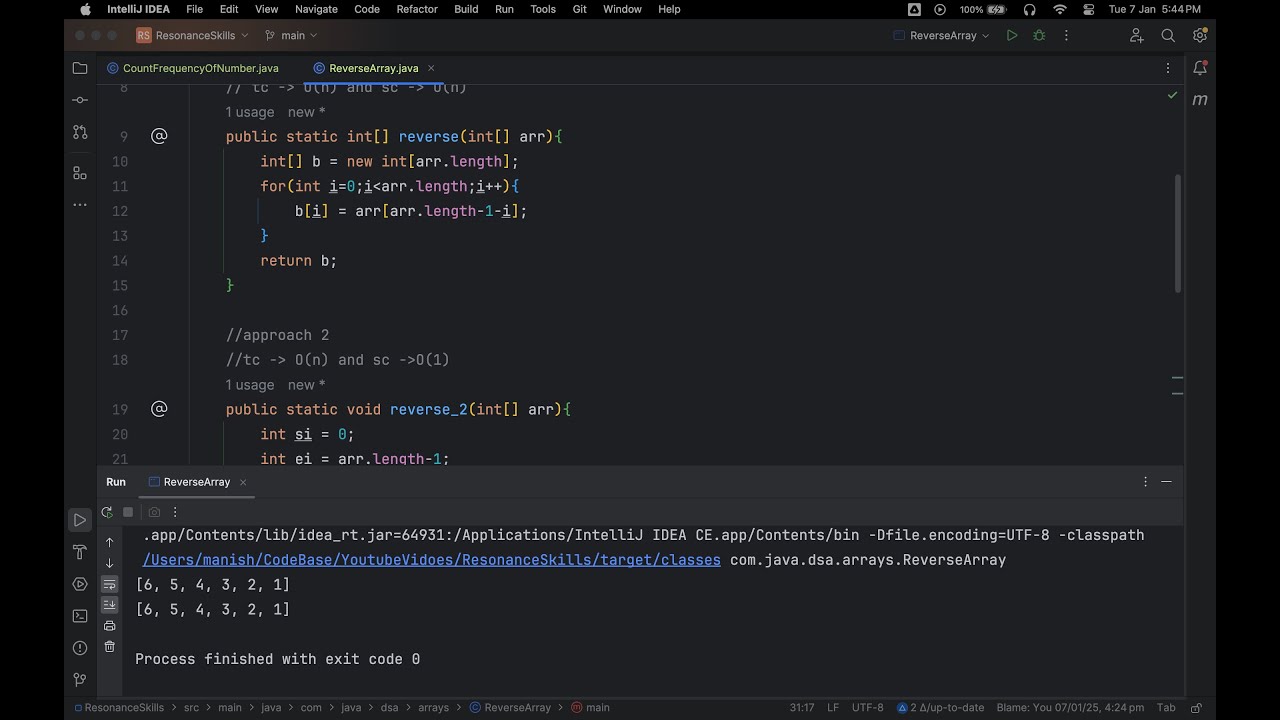This screenshot has height=720, width=1280.
Task: Open Run panel toolbar more options
Action: pyautogui.click(x=175, y=512)
